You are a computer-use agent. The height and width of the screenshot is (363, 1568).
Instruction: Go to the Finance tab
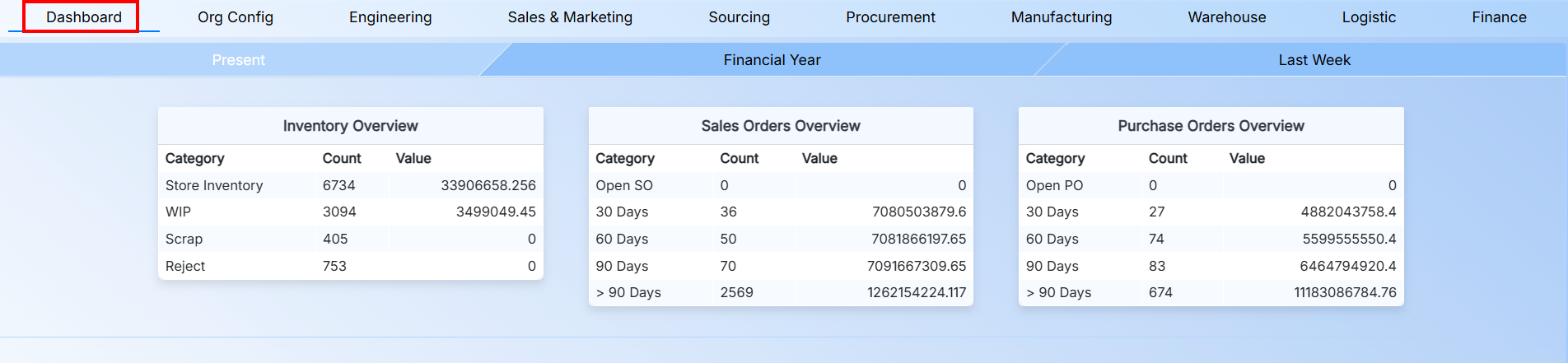tap(1499, 17)
